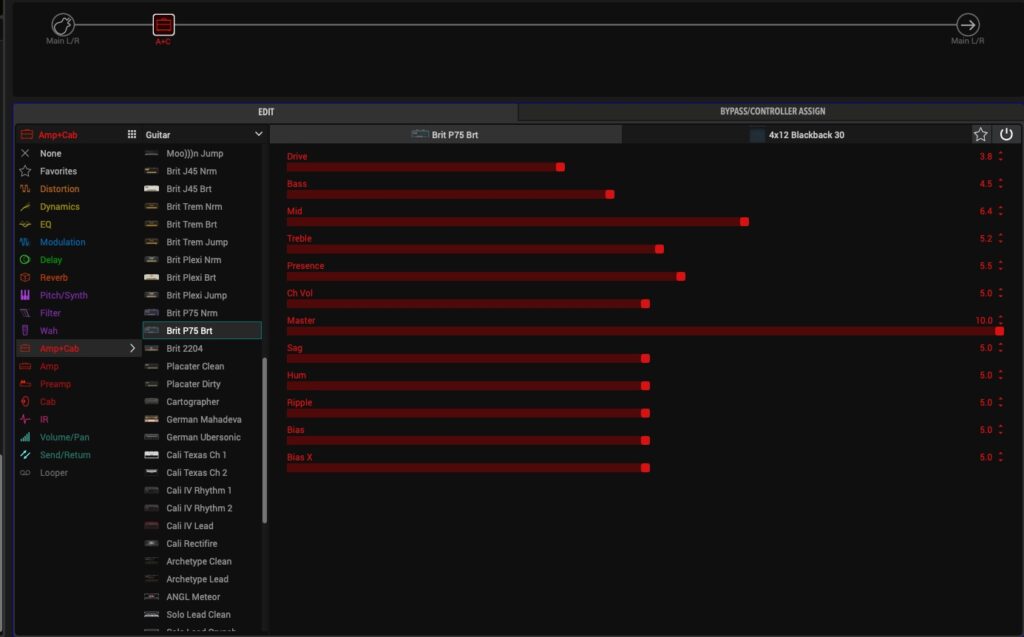
Task: Select the Brit 2204 amp model
Action: [x=187, y=348]
